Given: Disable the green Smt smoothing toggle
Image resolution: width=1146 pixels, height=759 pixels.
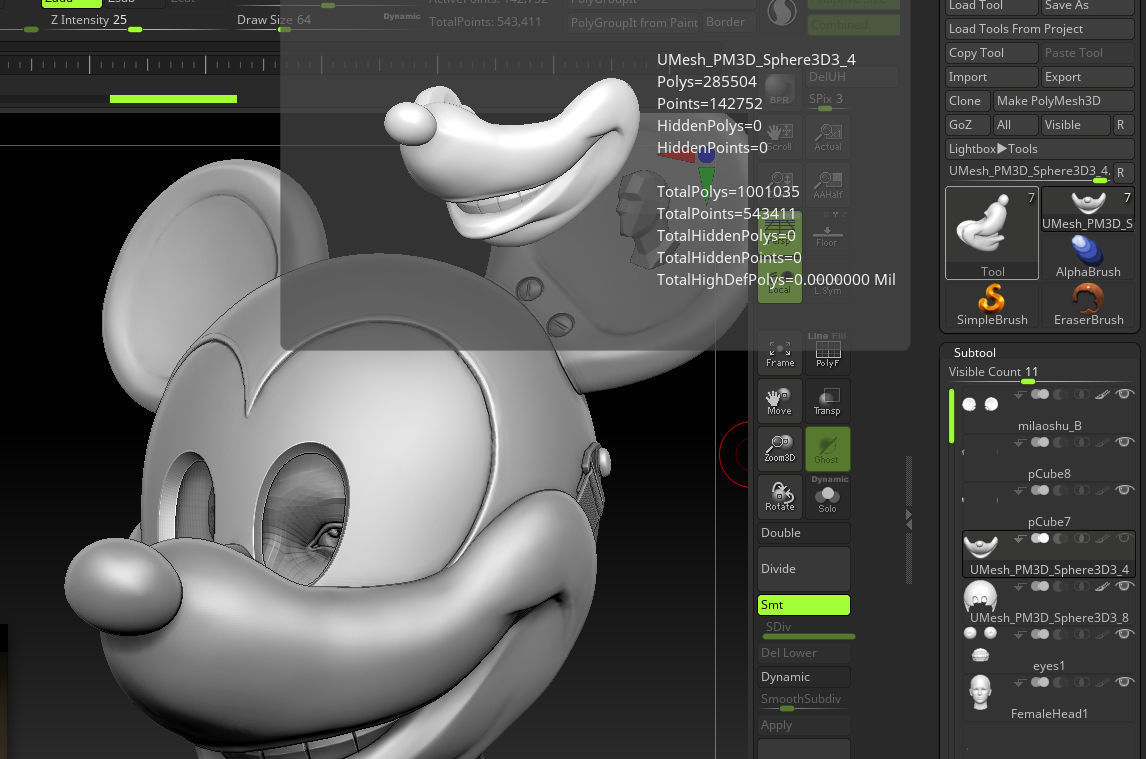Looking at the screenshot, I should pyautogui.click(x=803, y=605).
